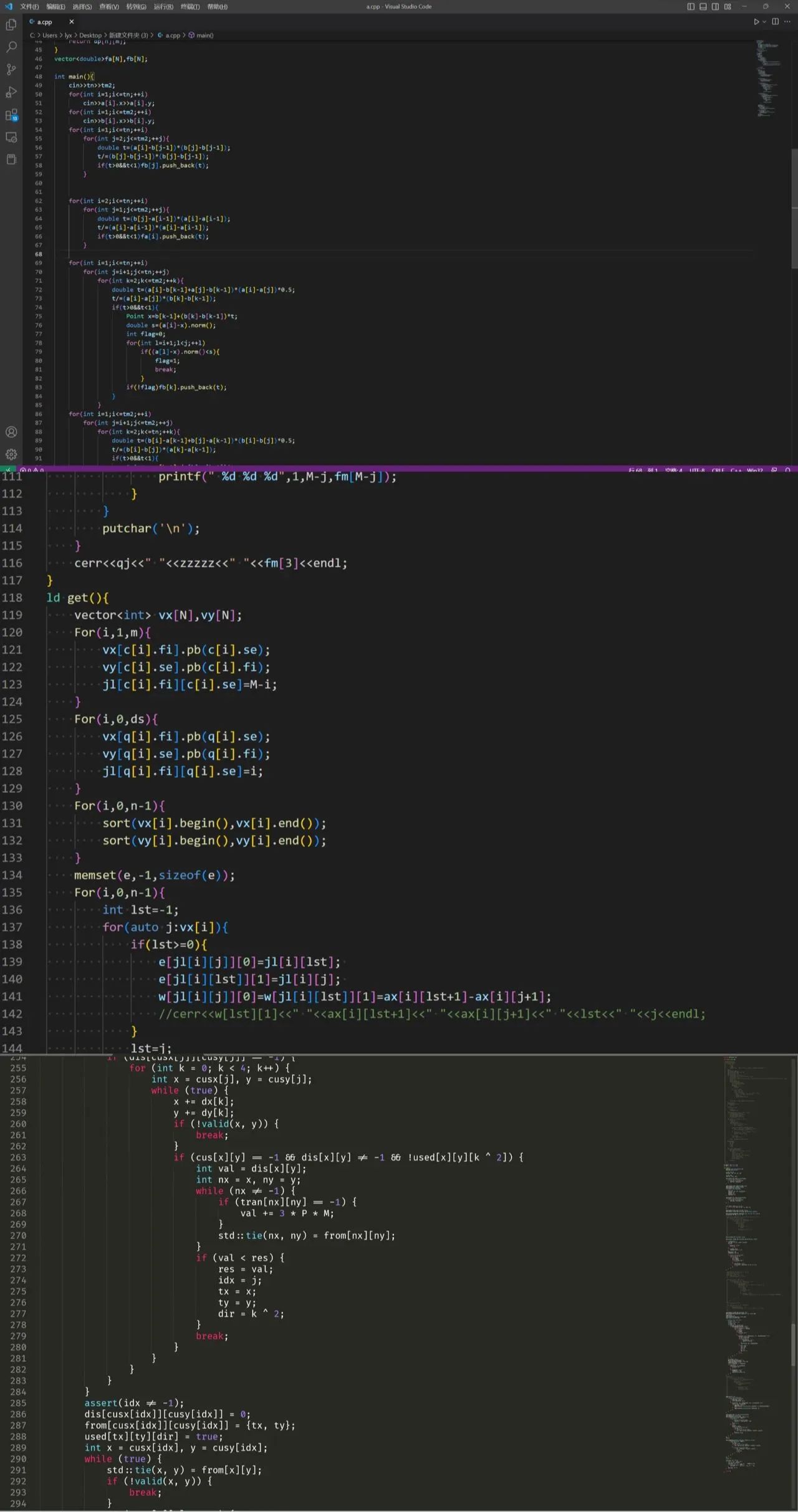Open the 终端(T) menu
The width and height of the screenshot is (798, 1512).
190,7
